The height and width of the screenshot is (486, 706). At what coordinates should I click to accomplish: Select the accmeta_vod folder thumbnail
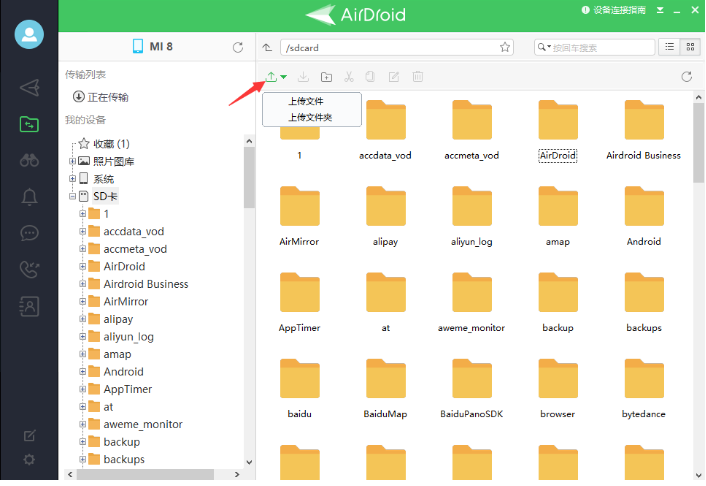pyautogui.click(x=471, y=131)
